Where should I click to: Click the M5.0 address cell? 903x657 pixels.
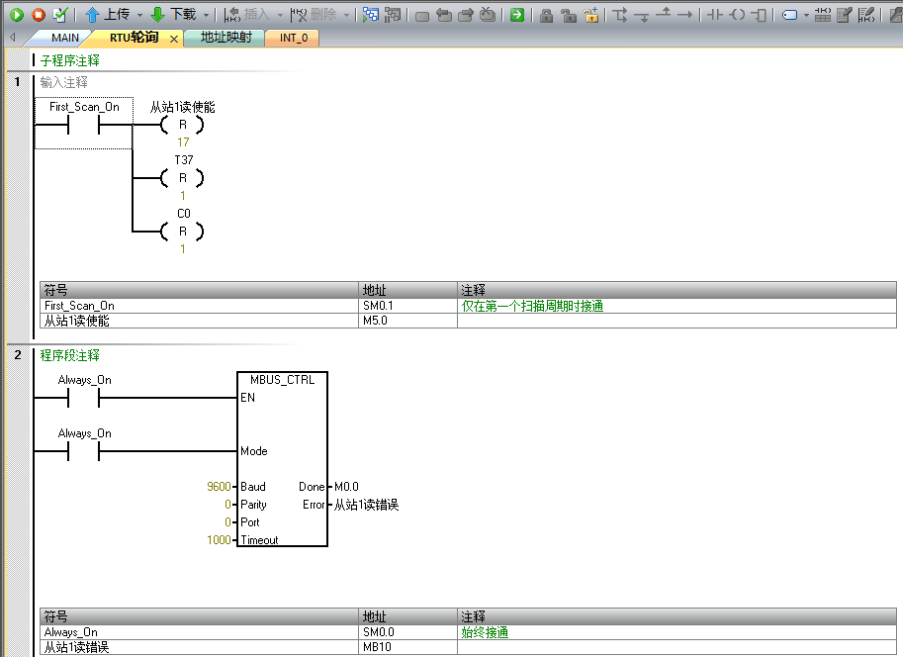pos(408,321)
